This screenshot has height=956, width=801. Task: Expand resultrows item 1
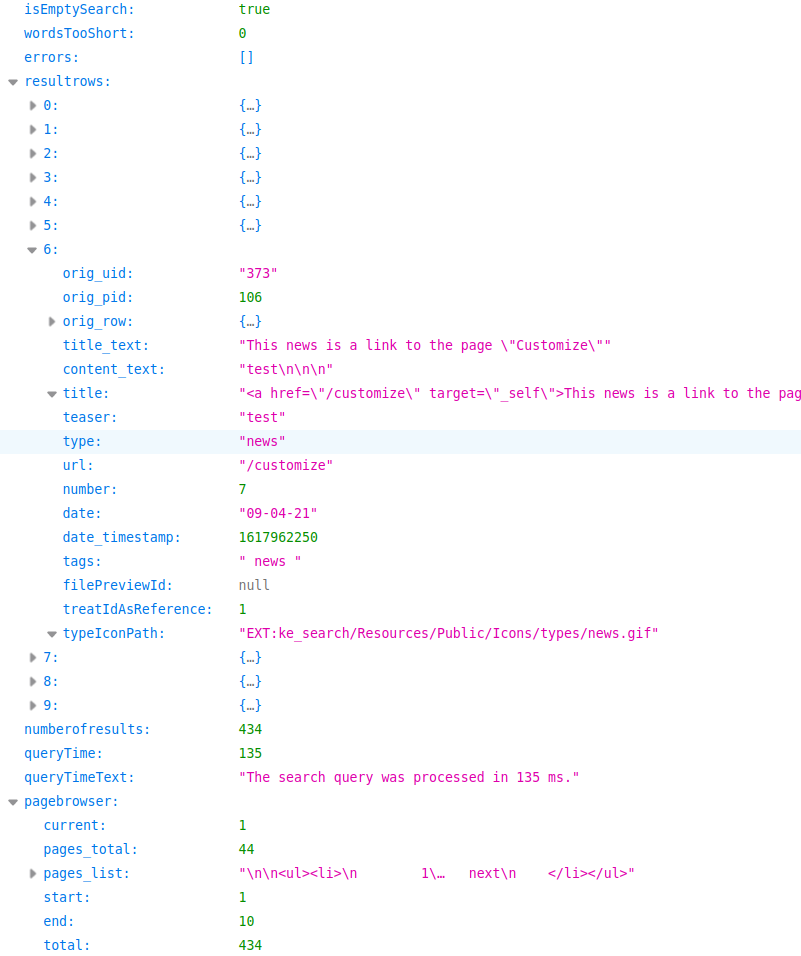pos(33,130)
